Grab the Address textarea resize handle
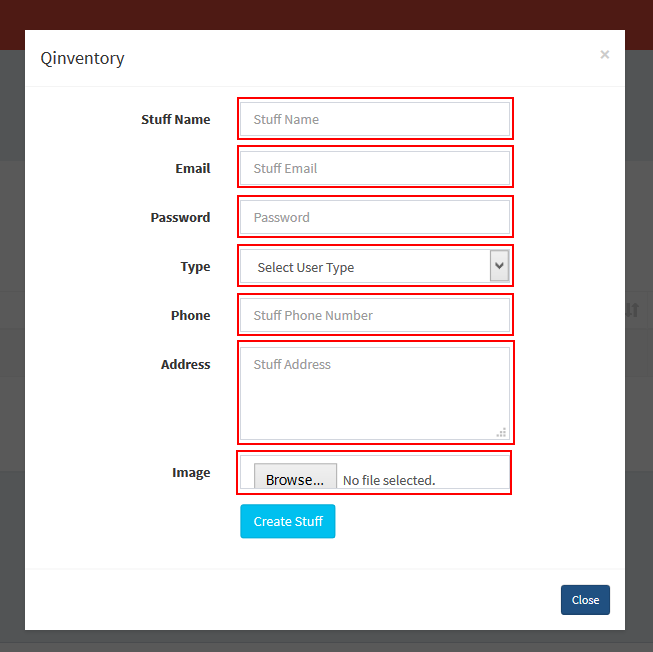Screen dimensions: 653x652 (501, 432)
